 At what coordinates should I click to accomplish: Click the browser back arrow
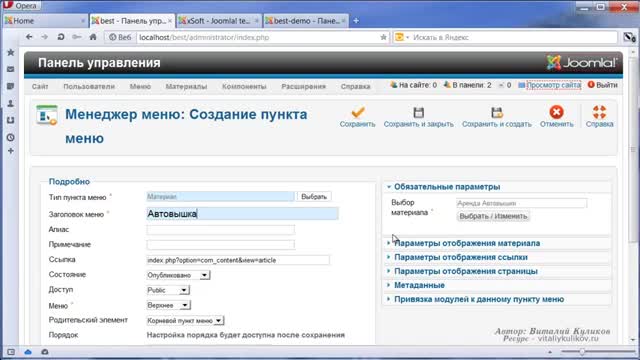pyautogui.click(x=29, y=37)
